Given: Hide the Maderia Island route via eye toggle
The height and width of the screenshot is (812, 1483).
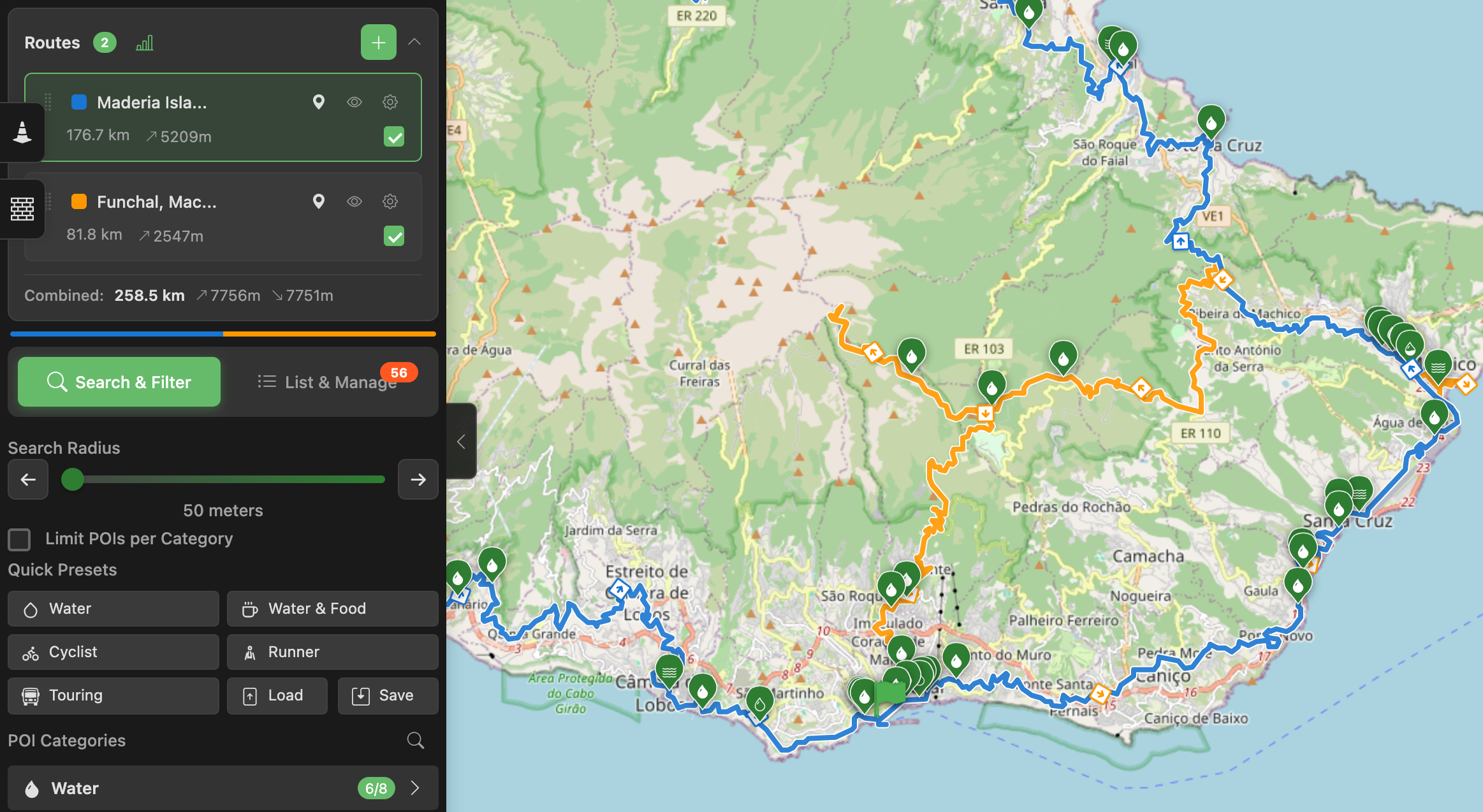Looking at the screenshot, I should pyautogui.click(x=354, y=102).
